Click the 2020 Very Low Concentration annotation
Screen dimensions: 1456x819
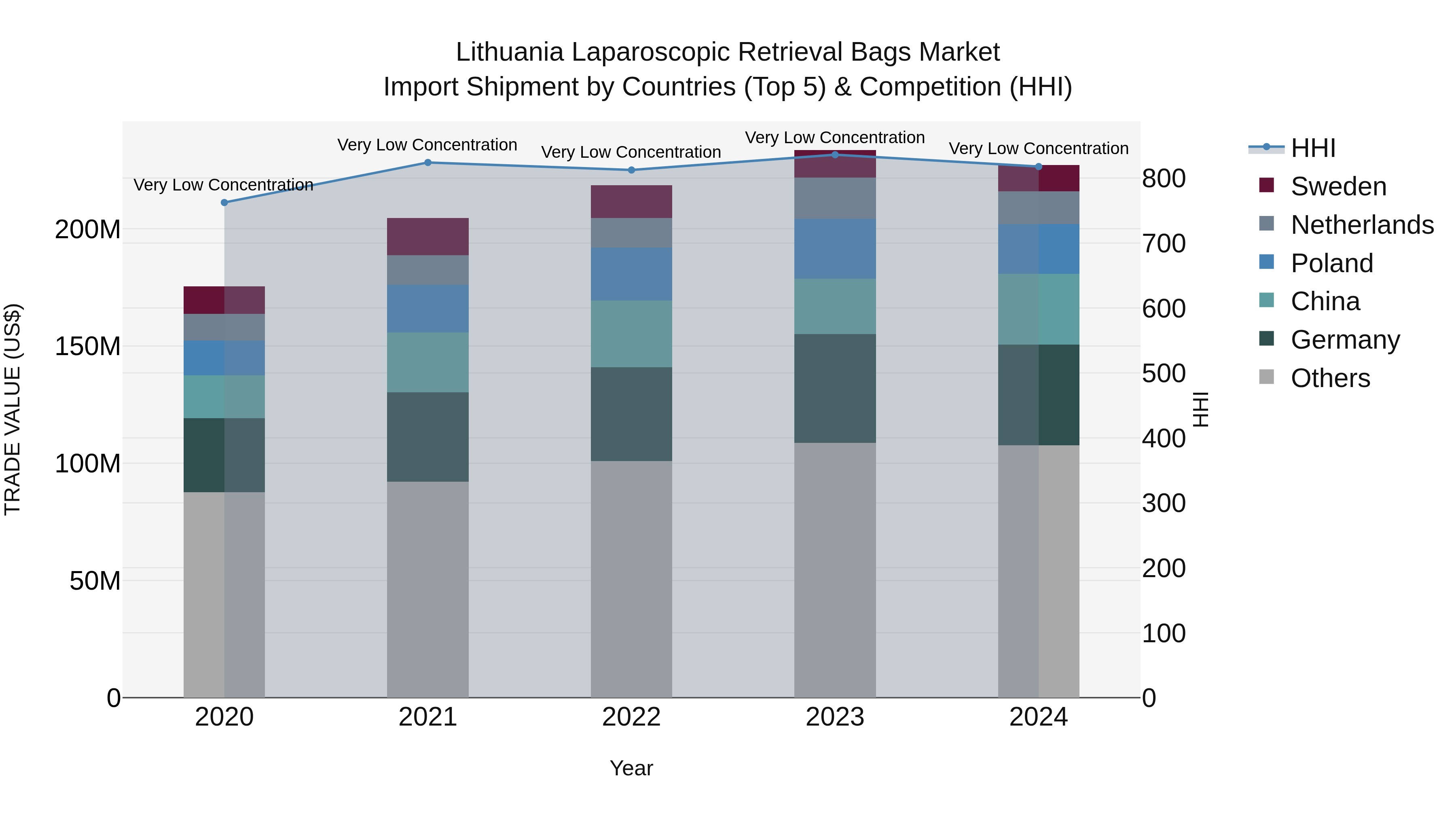point(223,185)
